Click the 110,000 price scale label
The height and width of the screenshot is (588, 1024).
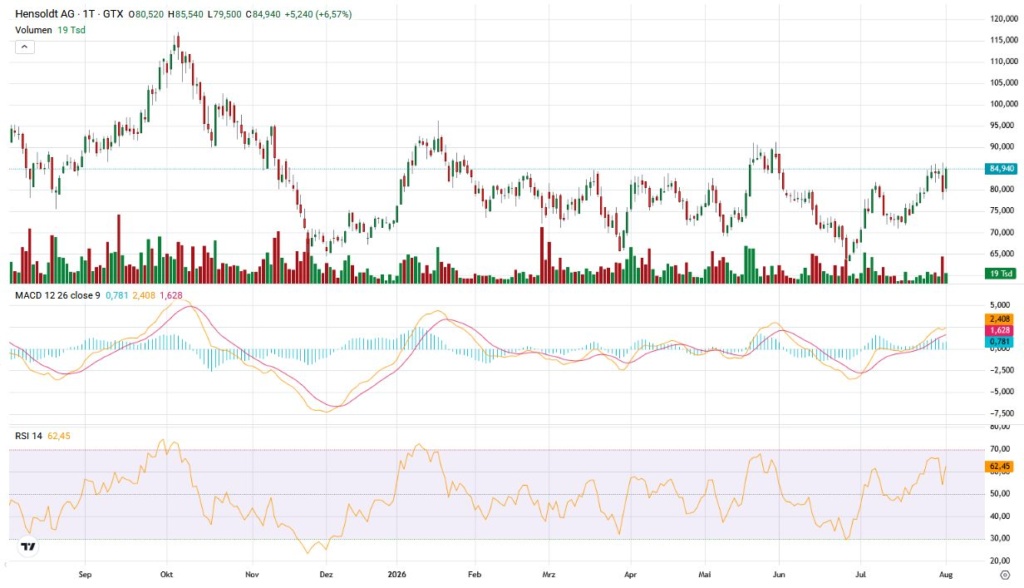[x=1004, y=61]
